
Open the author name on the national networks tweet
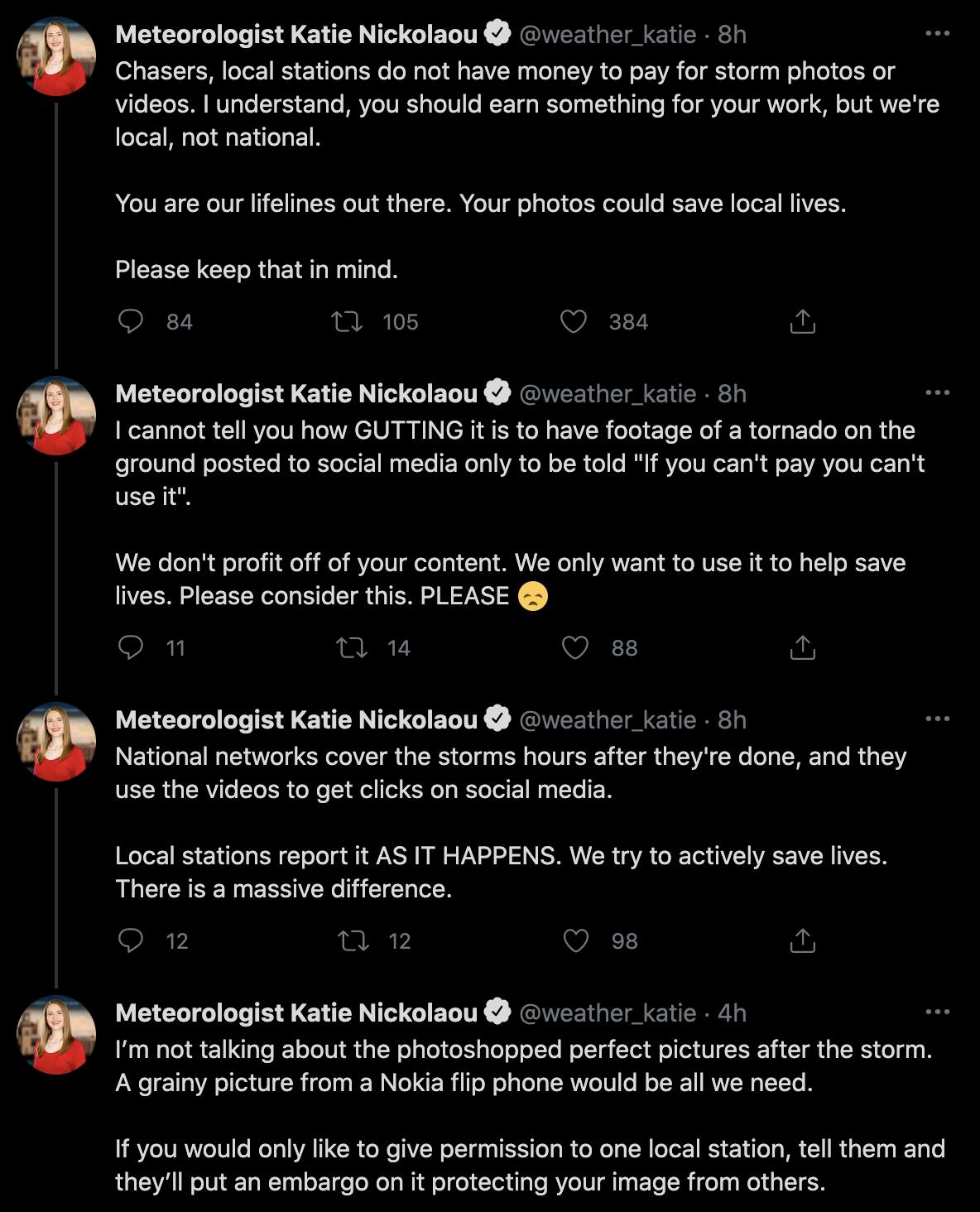296,719
